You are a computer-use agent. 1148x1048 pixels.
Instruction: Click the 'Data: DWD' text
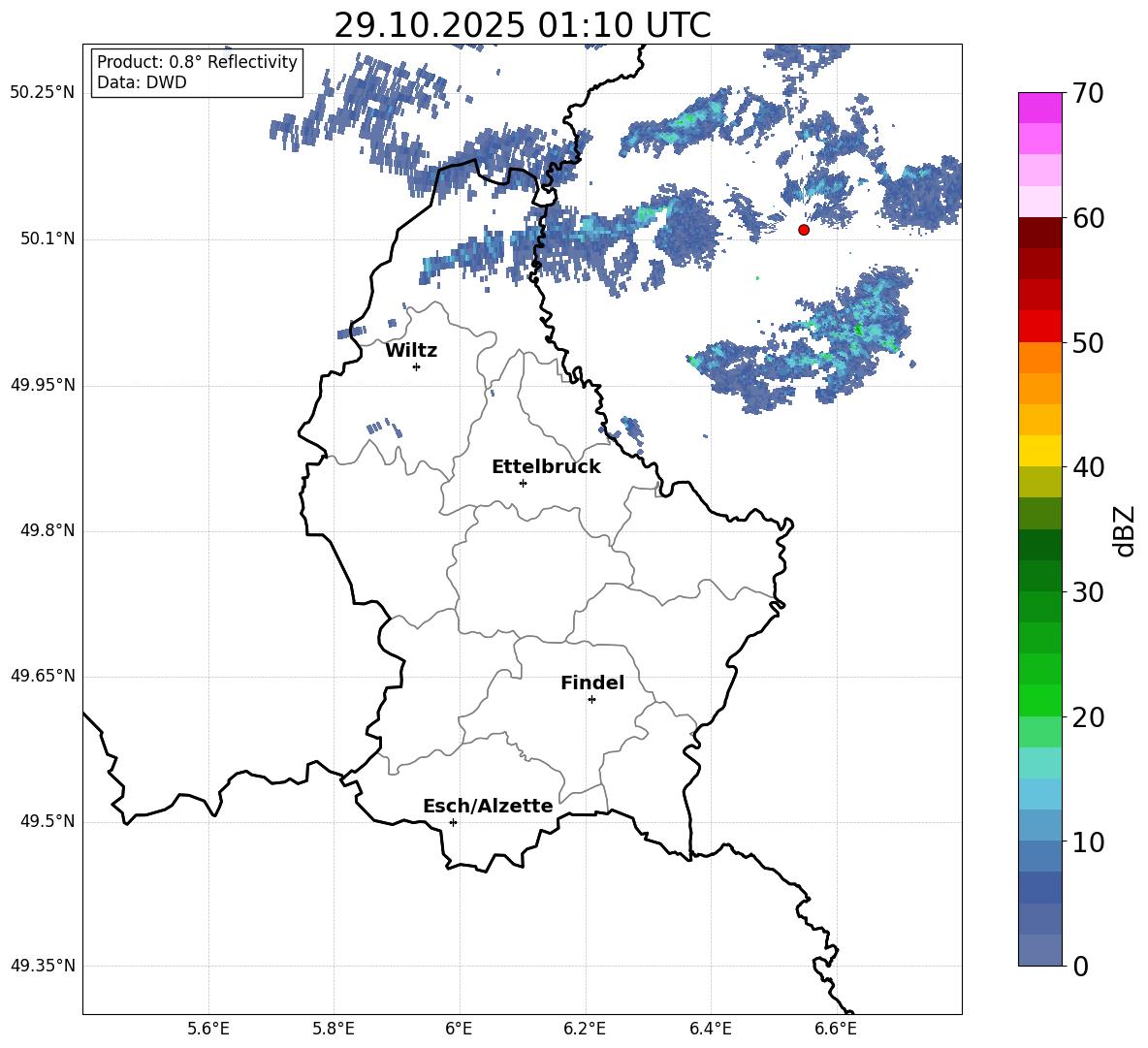142,82
